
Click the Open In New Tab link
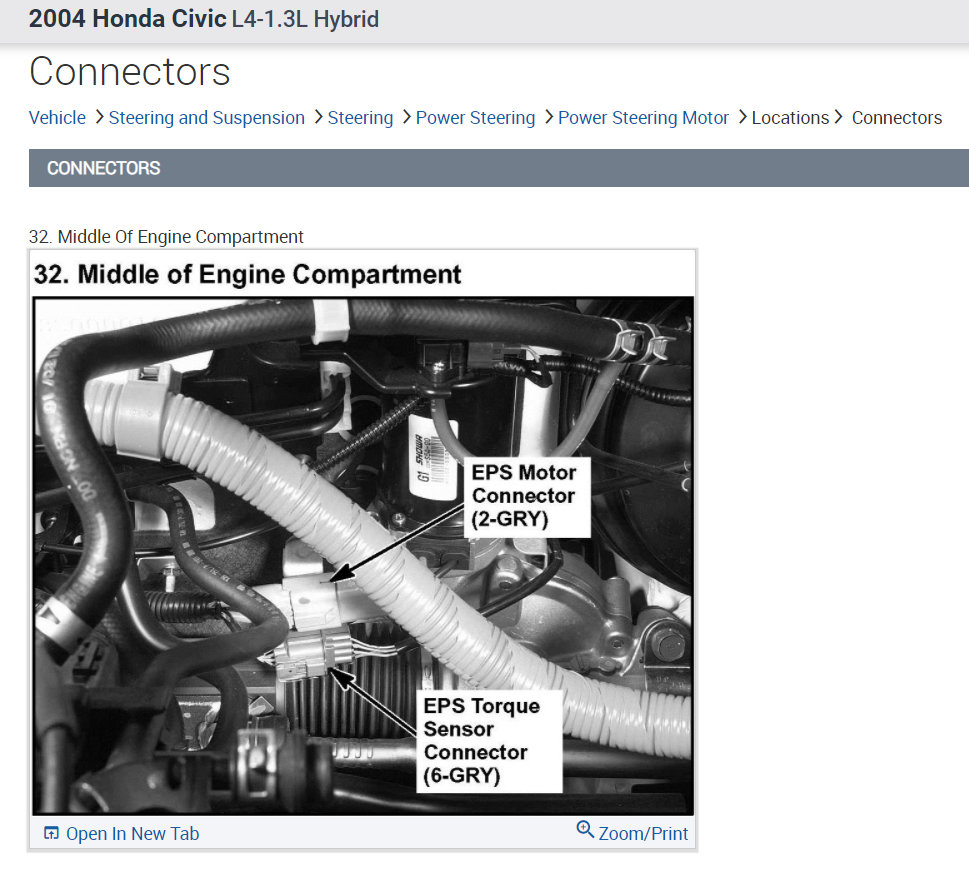(132, 834)
